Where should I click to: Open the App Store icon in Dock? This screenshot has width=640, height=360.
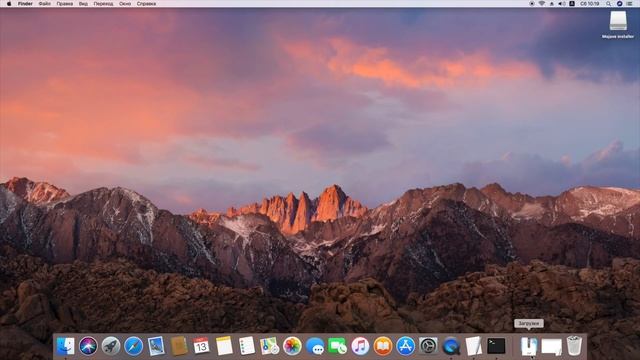tap(405, 346)
